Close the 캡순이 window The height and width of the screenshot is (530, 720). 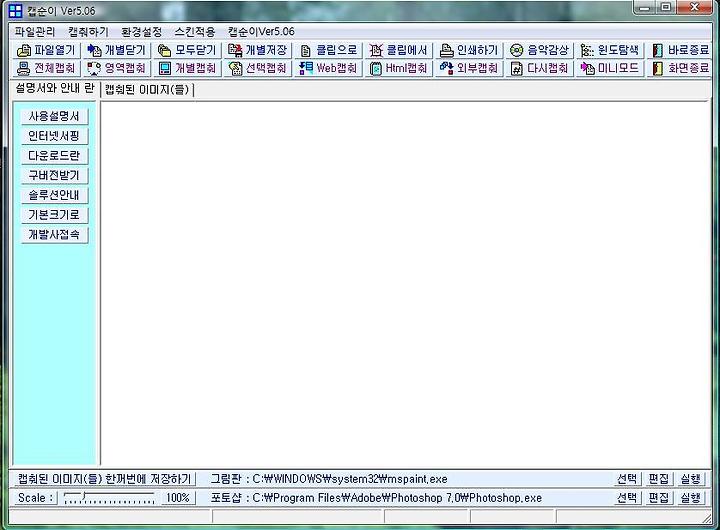695,7
